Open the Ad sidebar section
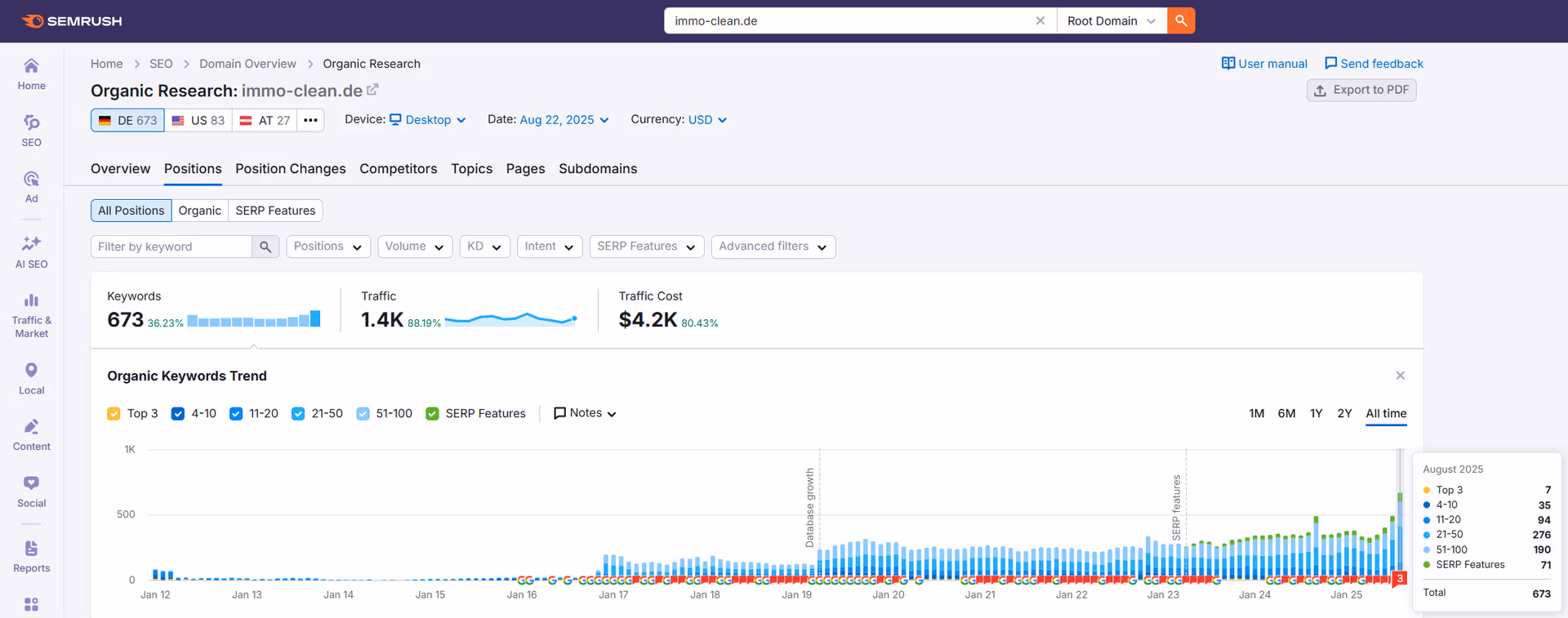The height and width of the screenshot is (618, 1568). (31, 187)
